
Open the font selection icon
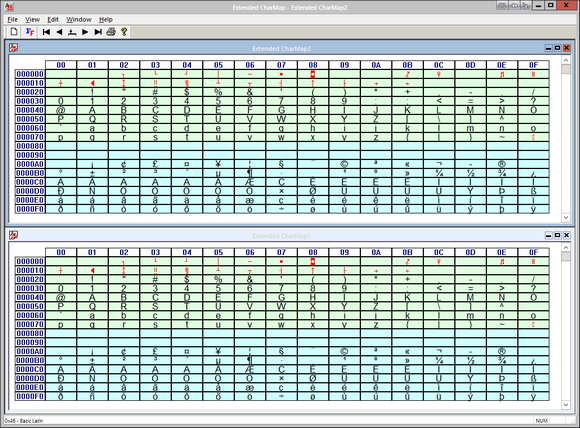(30, 32)
